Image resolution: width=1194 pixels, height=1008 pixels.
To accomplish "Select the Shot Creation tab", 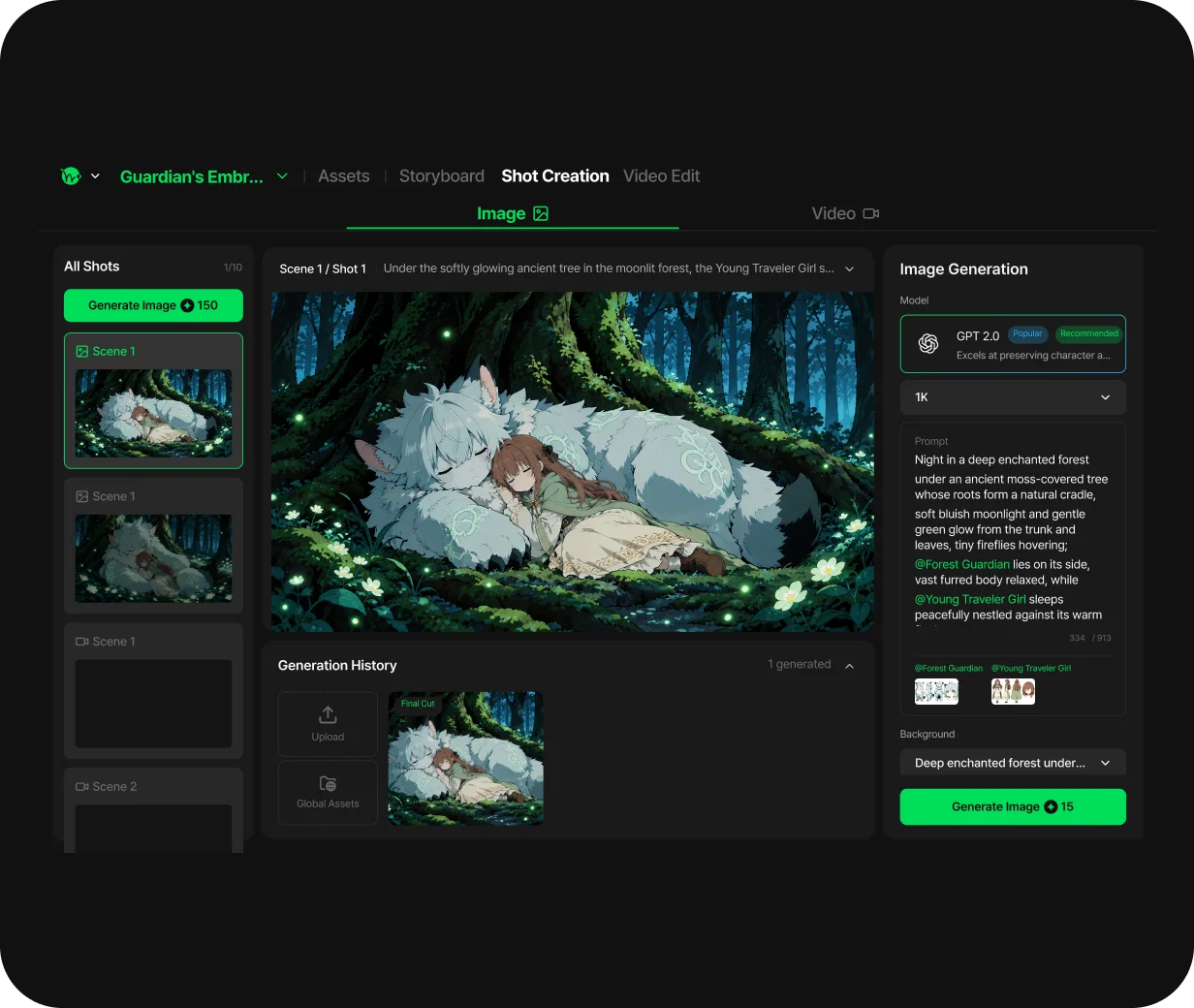I will point(555,176).
